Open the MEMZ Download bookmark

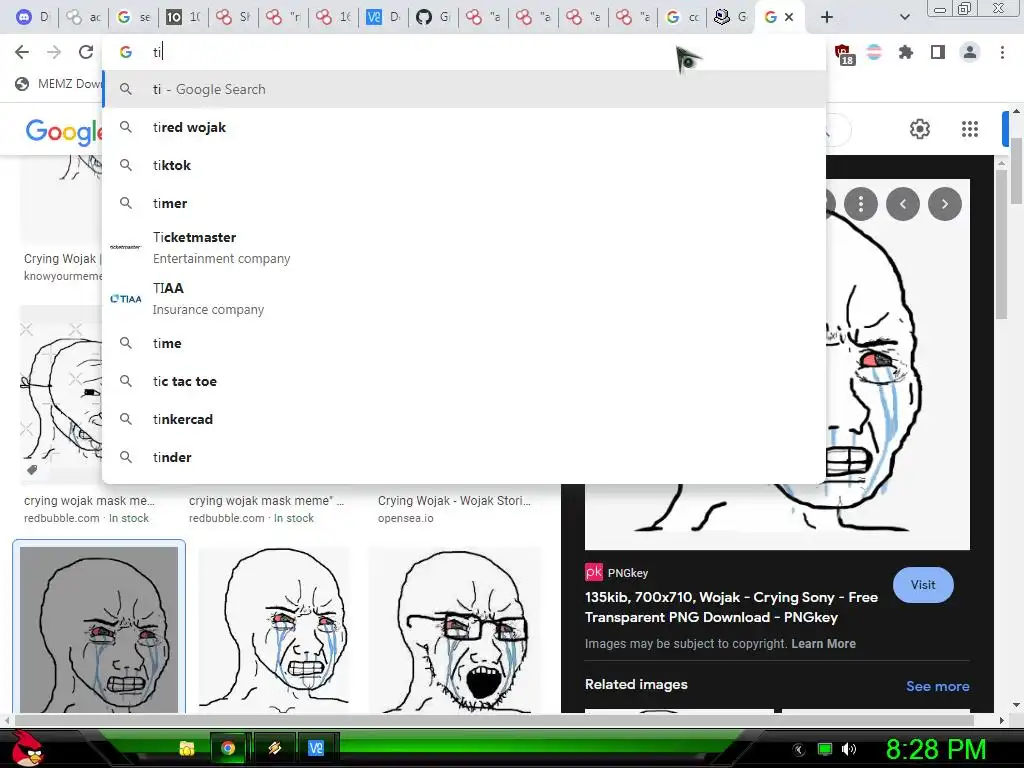click(x=59, y=84)
